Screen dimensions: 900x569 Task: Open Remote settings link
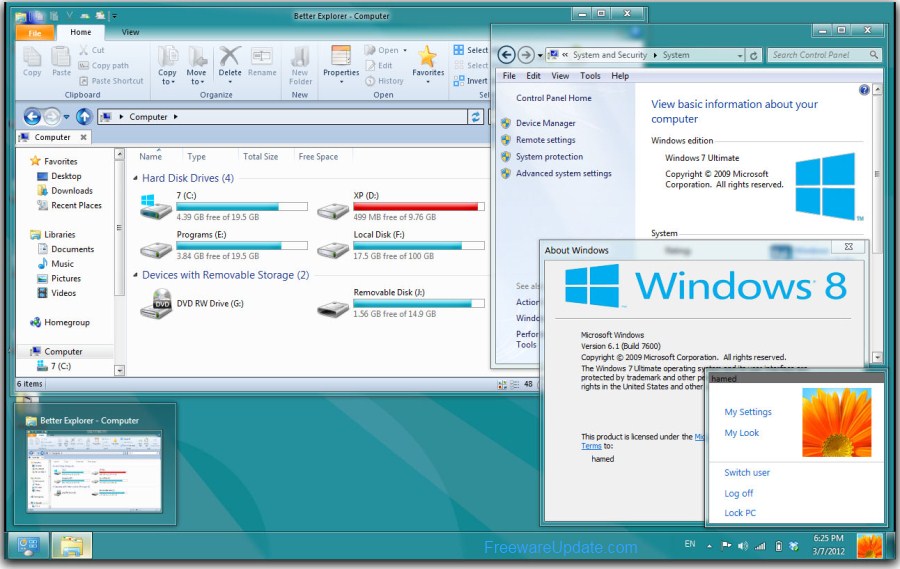pyautogui.click(x=545, y=140)
